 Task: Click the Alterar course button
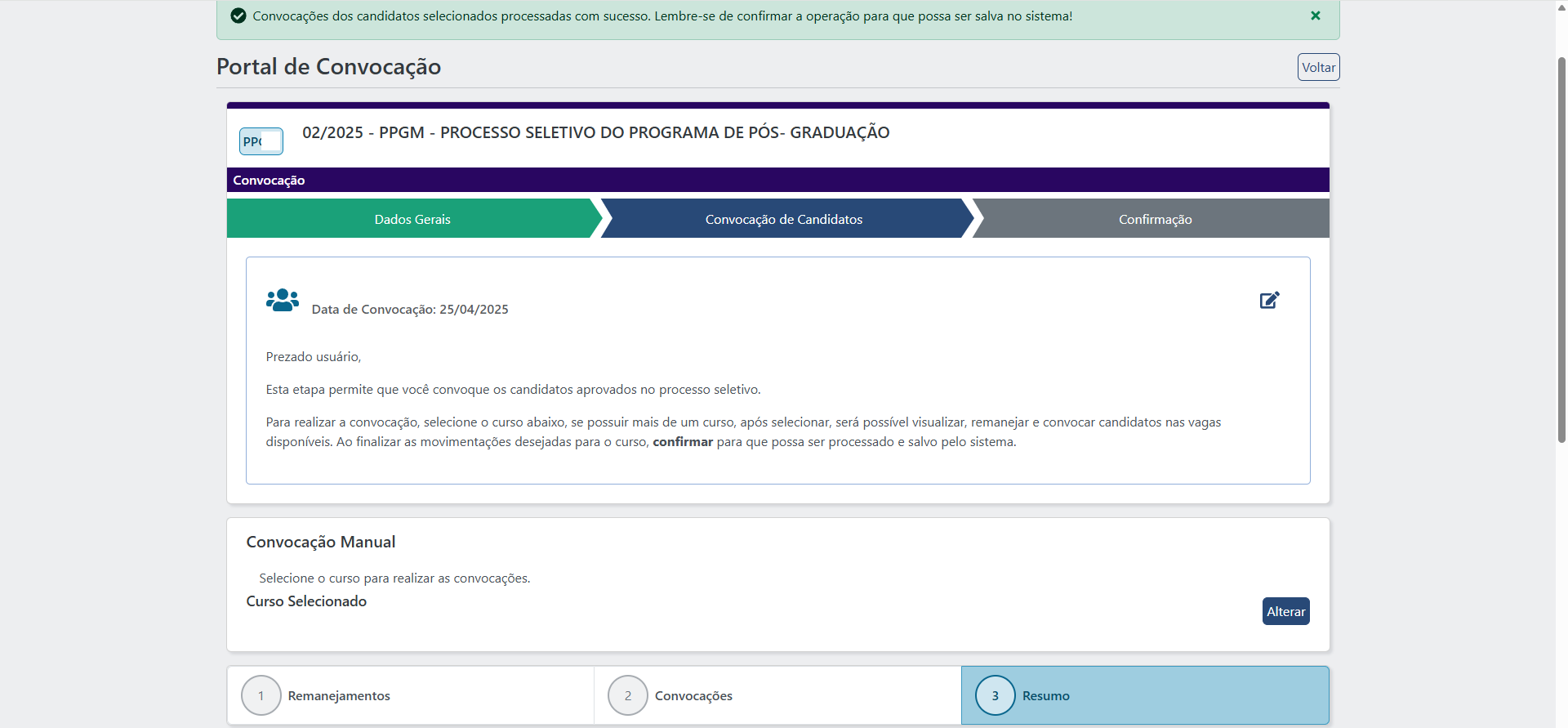pos(1285,611)
